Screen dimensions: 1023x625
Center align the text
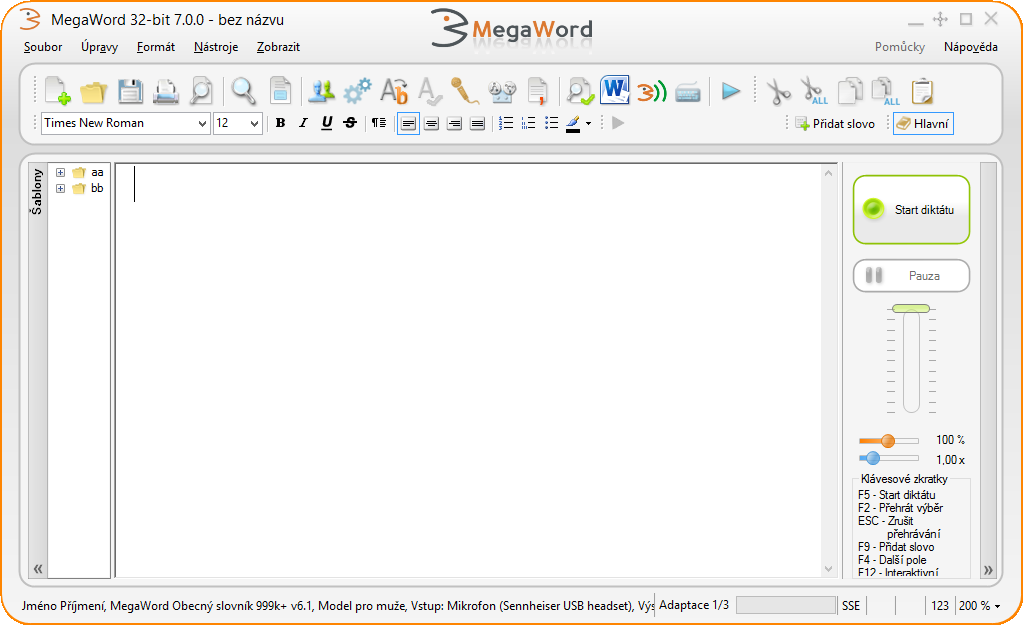pos(431,123)
